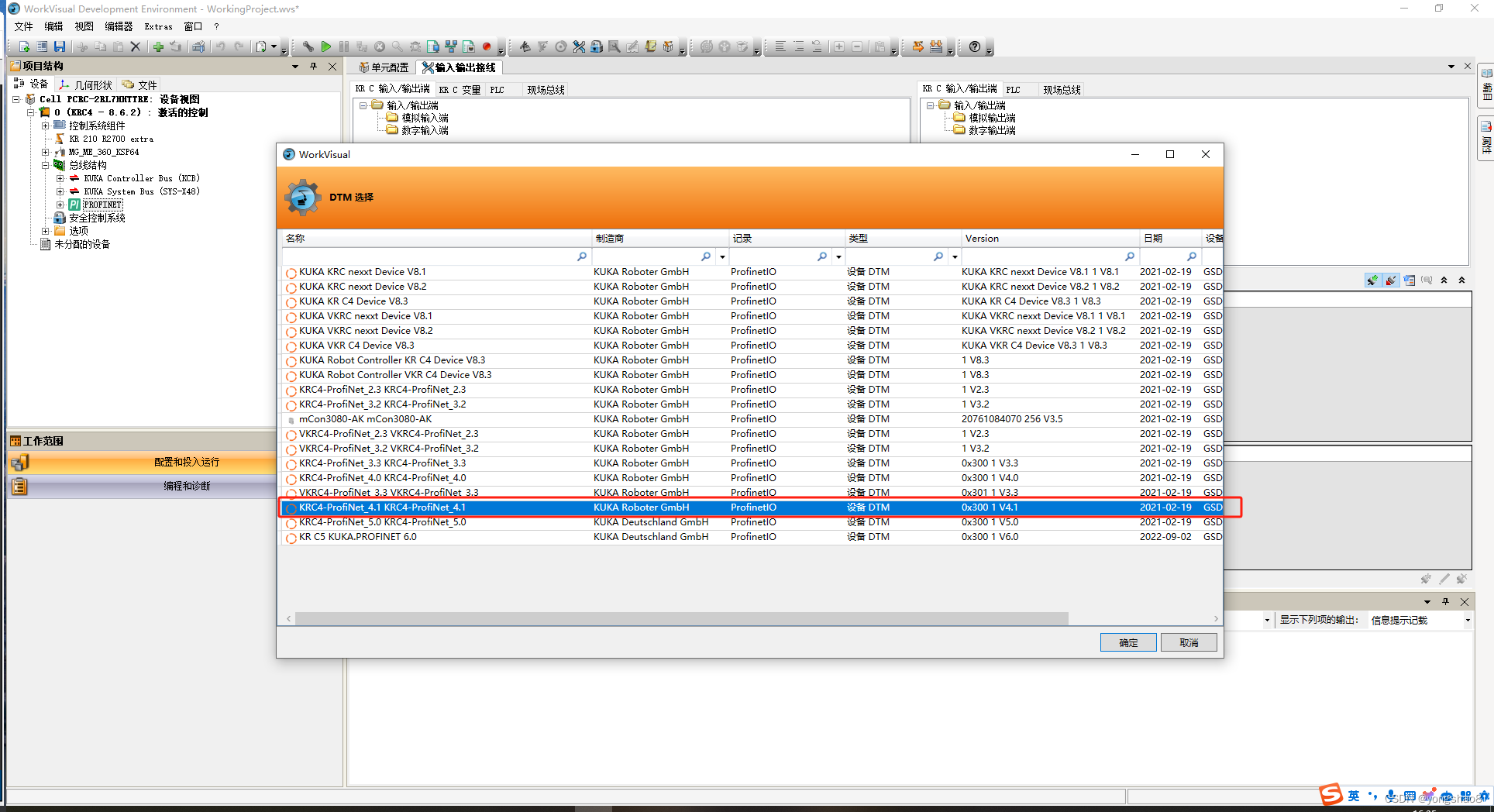This screenshot has width=1494, height=812.
Task: Click the search icon in 日期 filter
Action: [x=1192, y=256]
